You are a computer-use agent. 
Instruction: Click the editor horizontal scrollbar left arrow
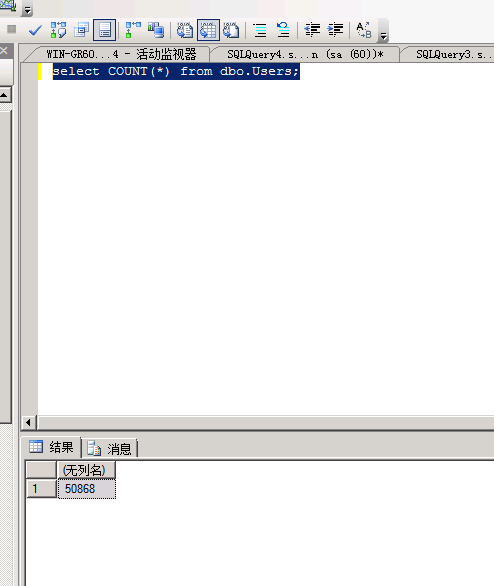[28, 423]
